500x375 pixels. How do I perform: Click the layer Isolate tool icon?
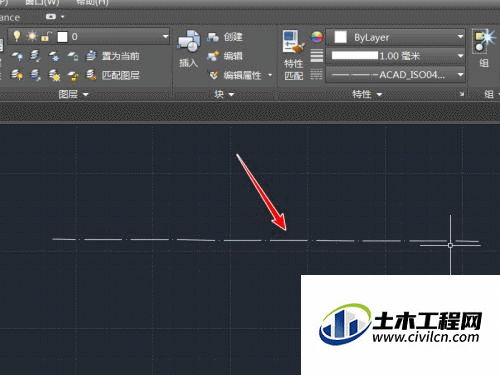pyautogui.click(x=35, y=56)
